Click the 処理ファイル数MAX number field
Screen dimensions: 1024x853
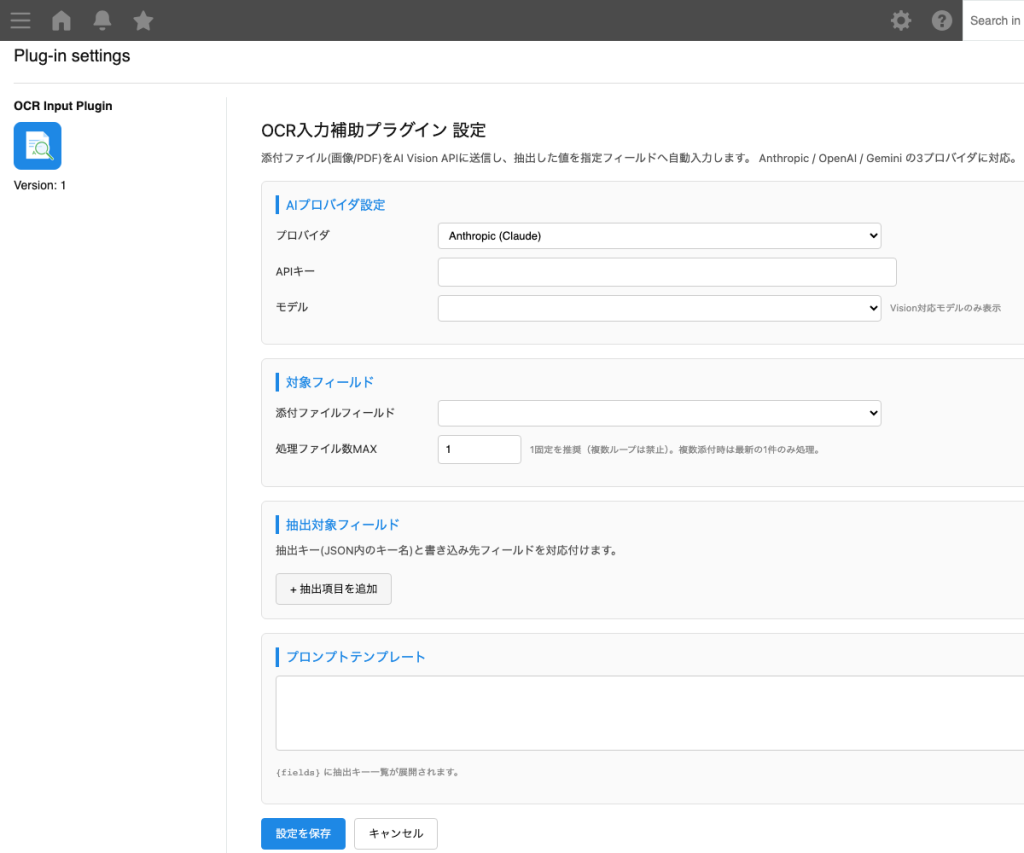[479, 449]
